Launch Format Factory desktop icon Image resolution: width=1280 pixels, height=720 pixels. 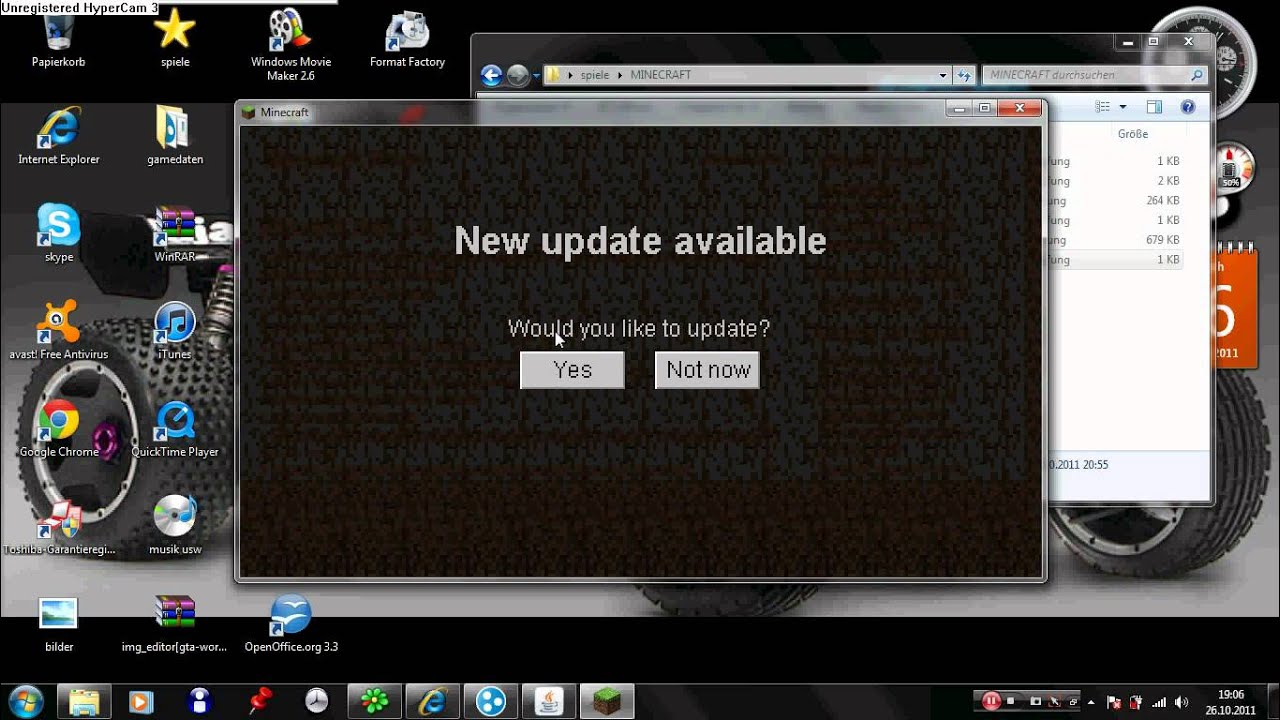point(408,40)
